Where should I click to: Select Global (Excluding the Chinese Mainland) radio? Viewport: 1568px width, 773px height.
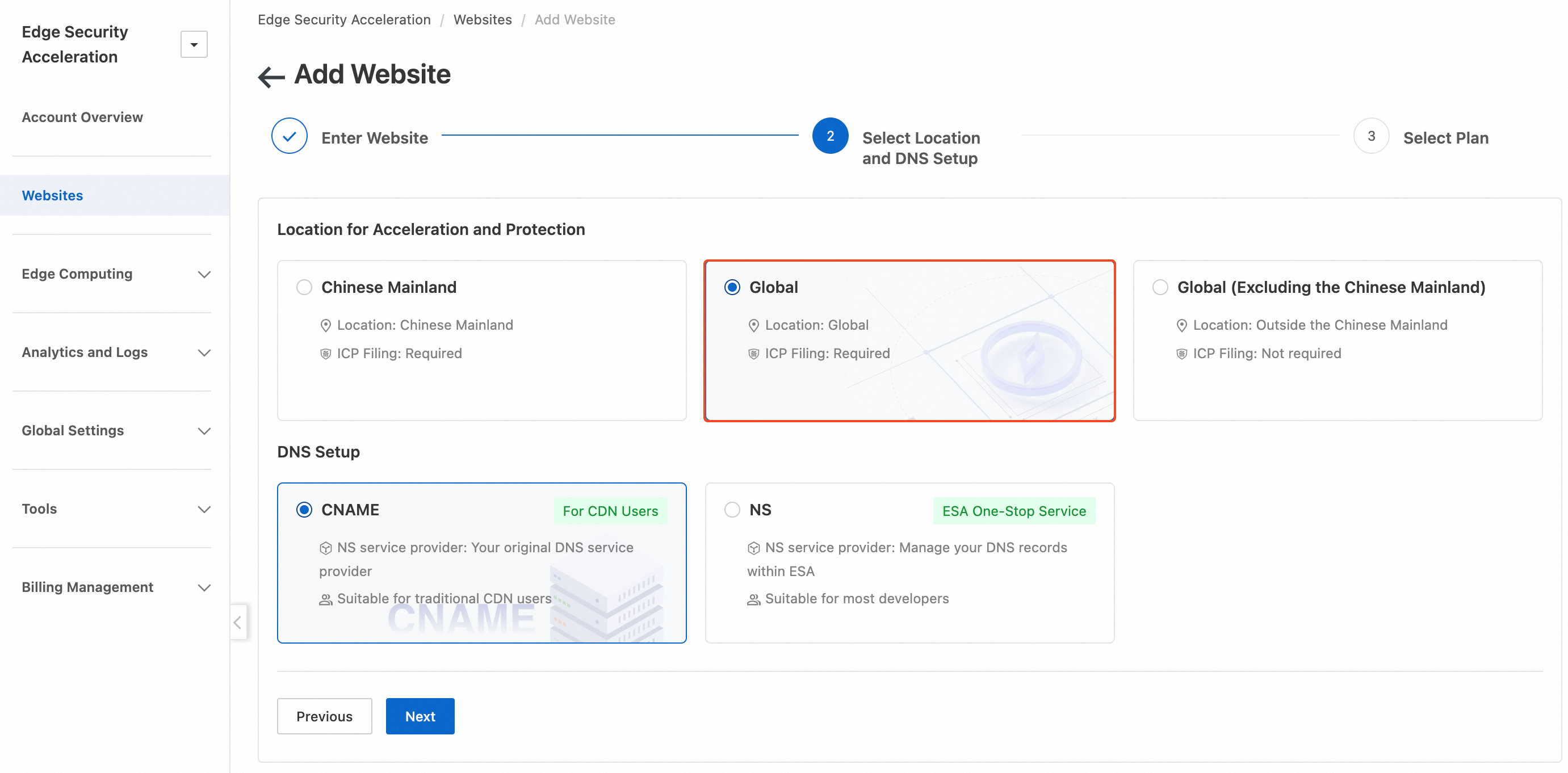(1160, 287)
